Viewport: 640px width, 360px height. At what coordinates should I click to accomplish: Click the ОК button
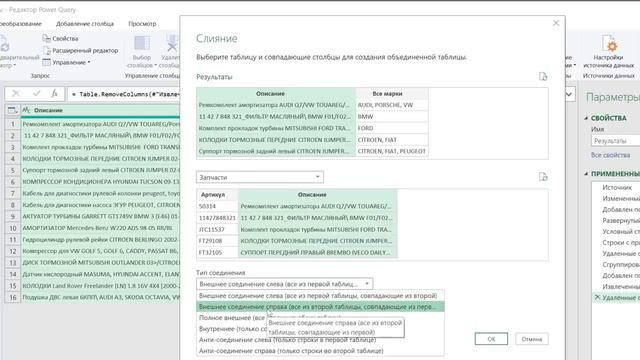[x=491, y=339]
